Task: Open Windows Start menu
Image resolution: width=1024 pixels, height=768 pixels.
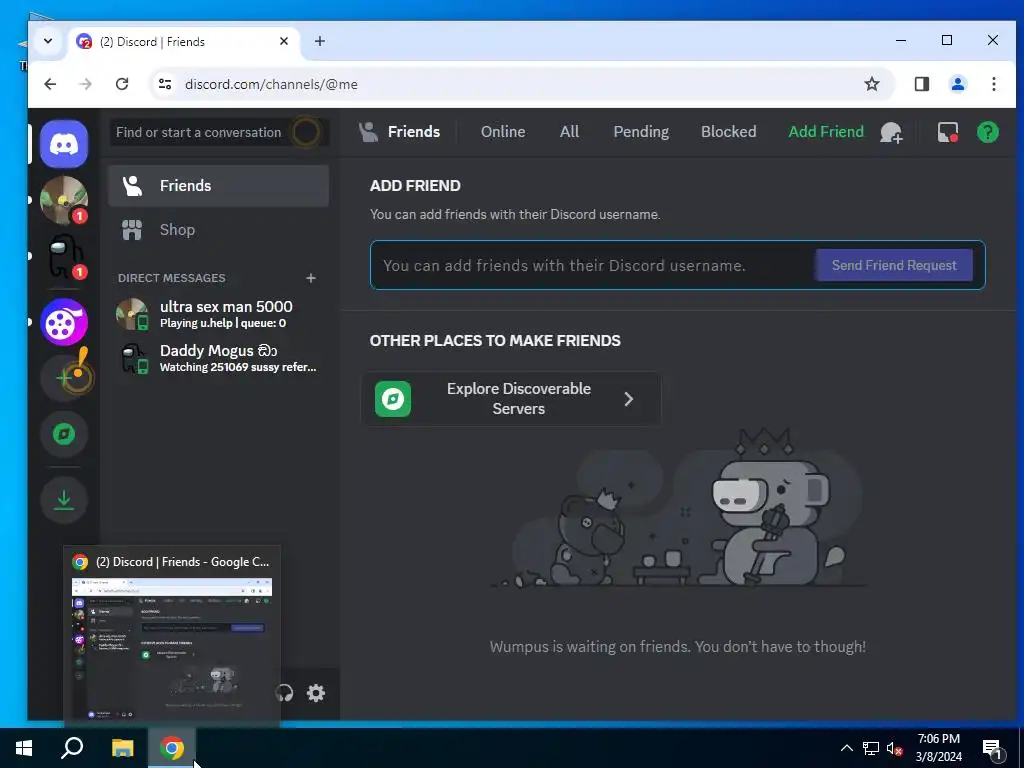Action: click(x=24, y=748)
